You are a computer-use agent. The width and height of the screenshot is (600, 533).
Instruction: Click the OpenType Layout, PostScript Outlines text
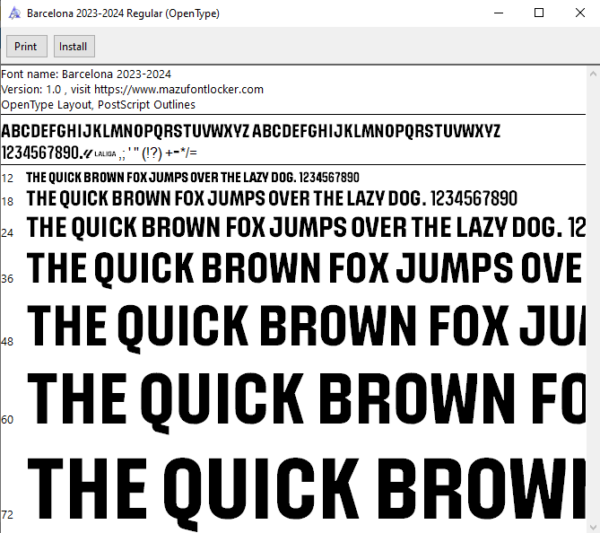click(x=98, y=105)
